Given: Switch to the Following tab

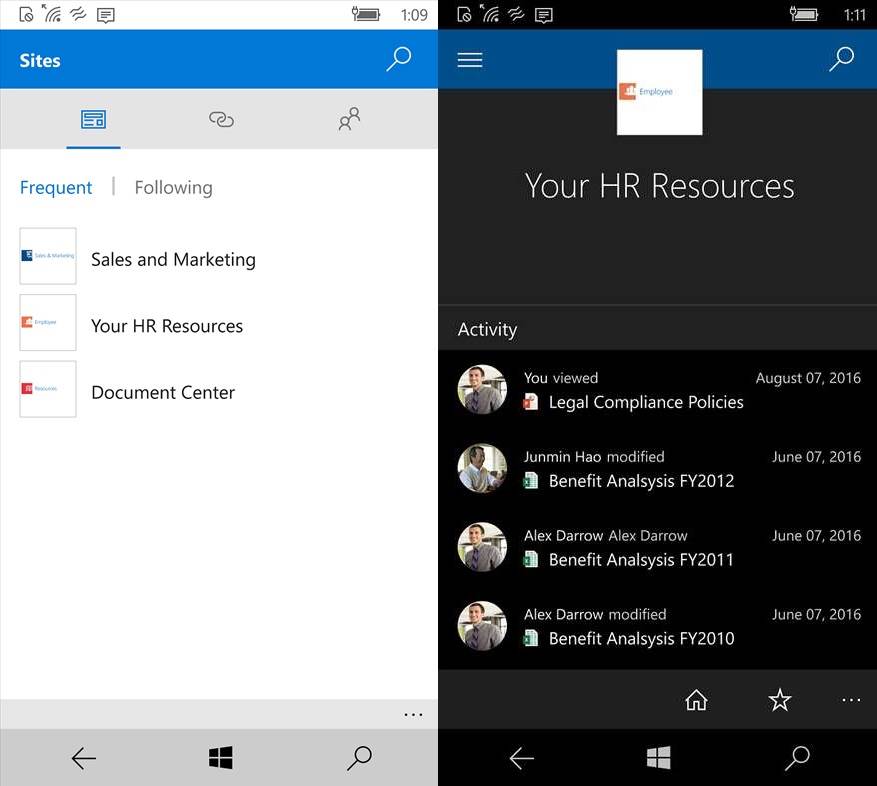Looking at the screenshot, I should tap(173, 187).
